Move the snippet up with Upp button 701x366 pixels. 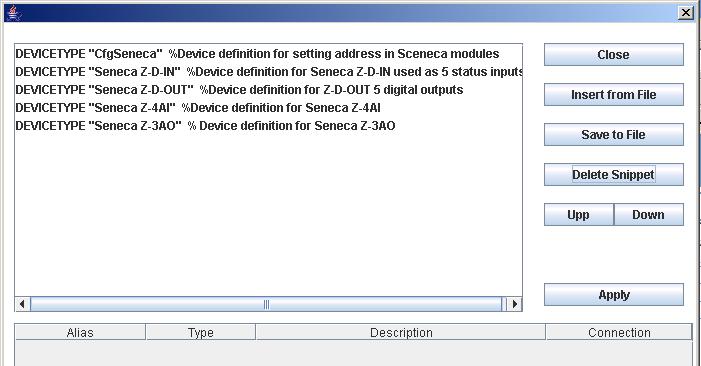579,215
